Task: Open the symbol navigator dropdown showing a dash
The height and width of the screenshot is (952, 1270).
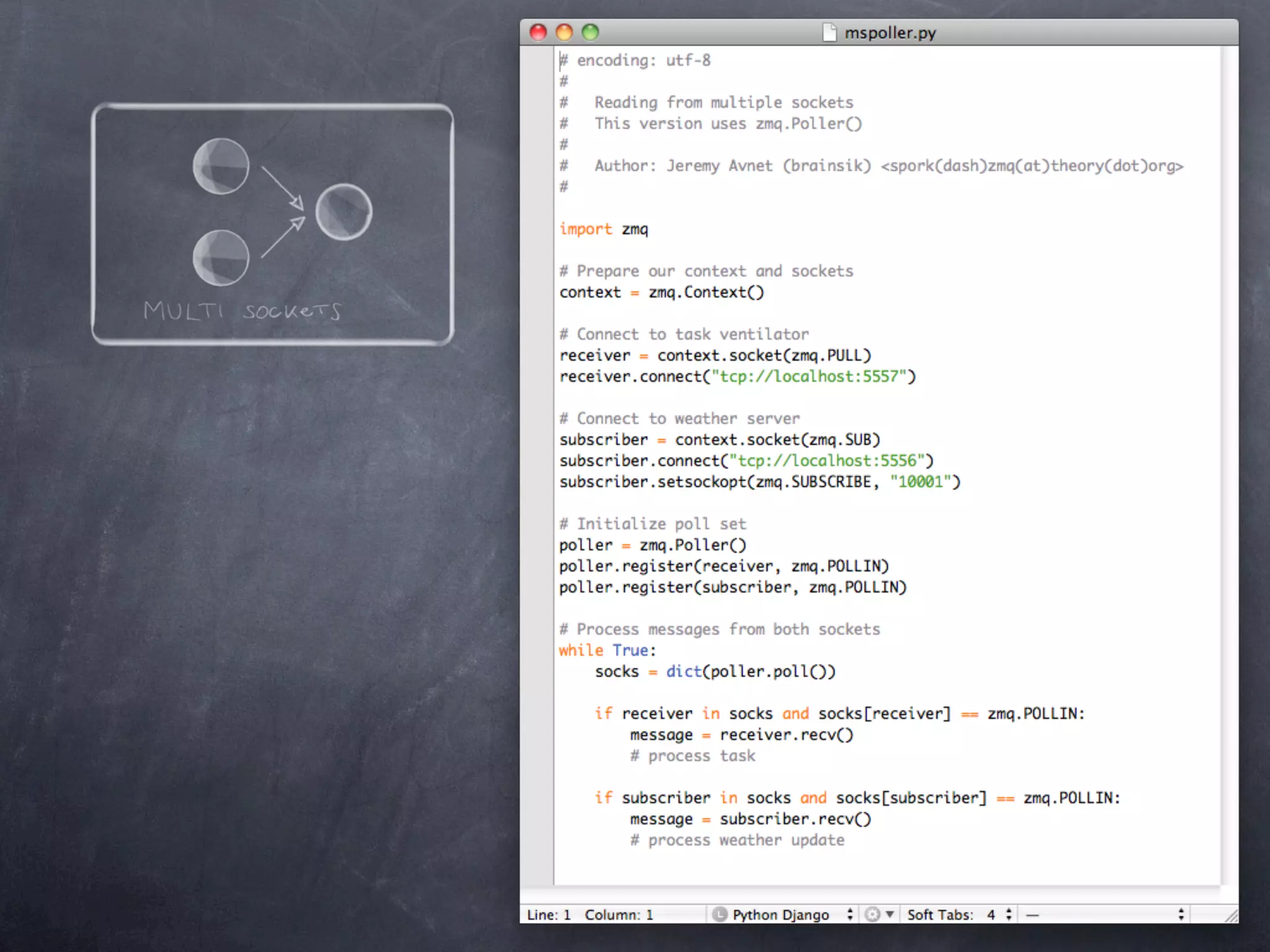Action: click(1105, 915)
